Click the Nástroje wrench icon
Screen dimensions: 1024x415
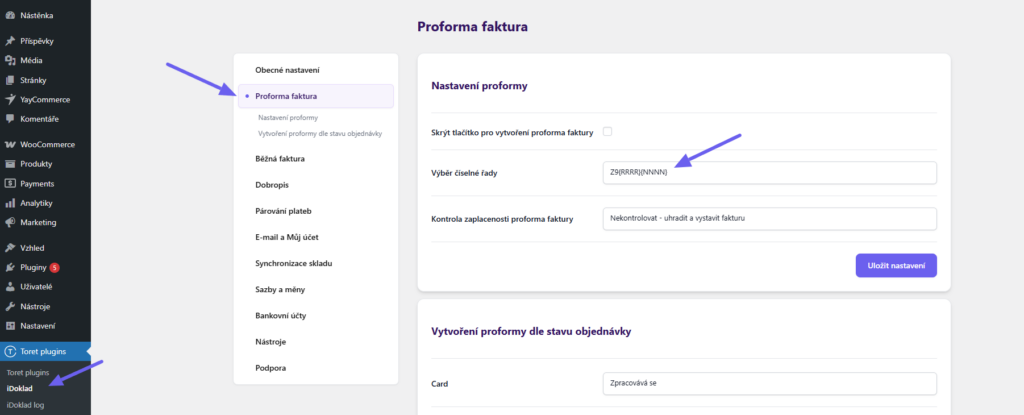[10, 307]
